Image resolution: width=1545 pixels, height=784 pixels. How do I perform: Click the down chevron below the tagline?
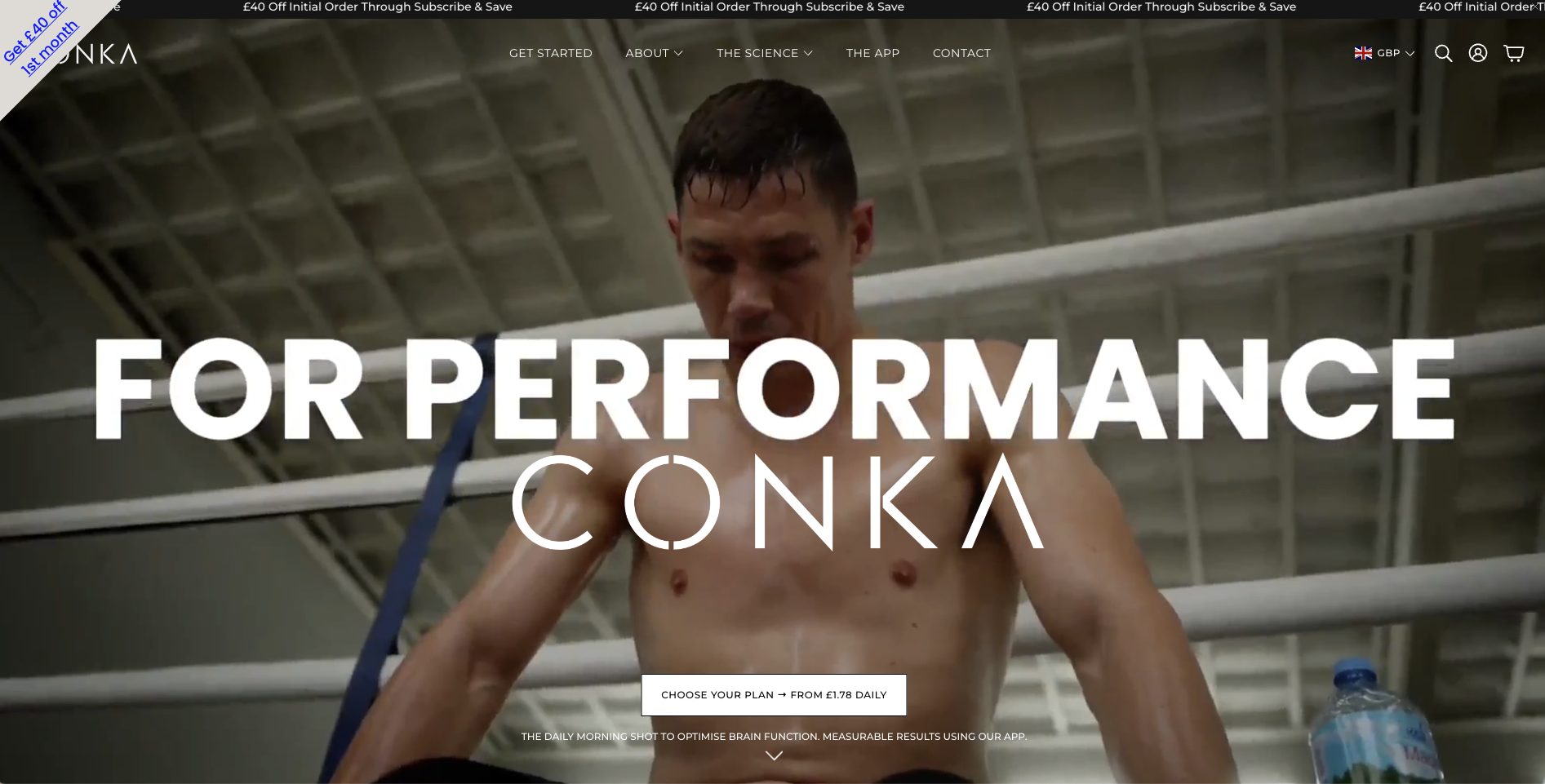[x=774, y=755]
